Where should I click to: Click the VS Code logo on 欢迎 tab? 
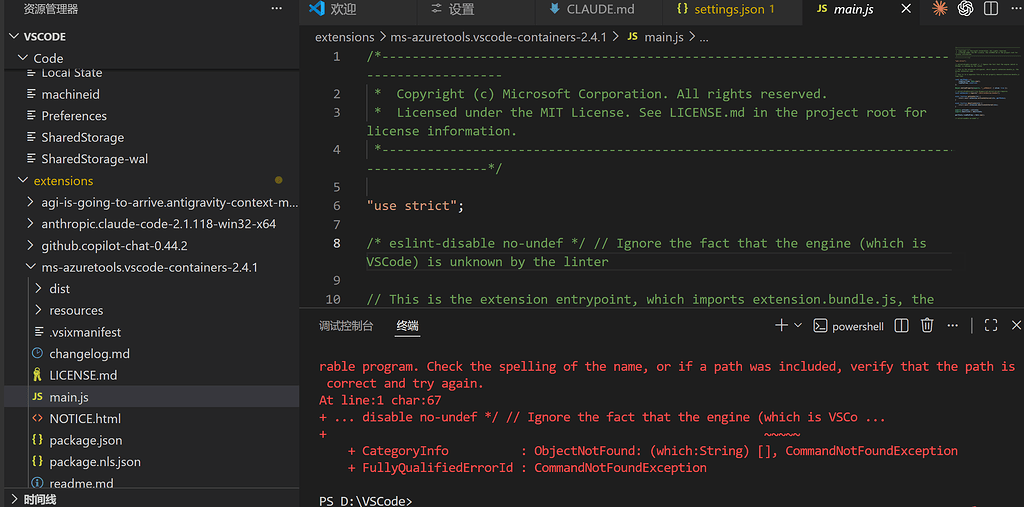pos(317,8)
